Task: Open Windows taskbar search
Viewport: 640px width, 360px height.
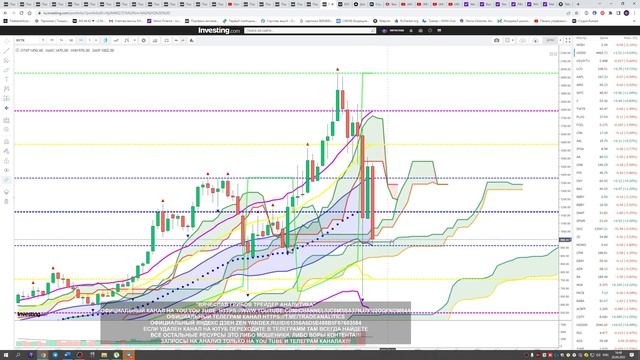Action: pyautogui.click(x=18, y=355)
